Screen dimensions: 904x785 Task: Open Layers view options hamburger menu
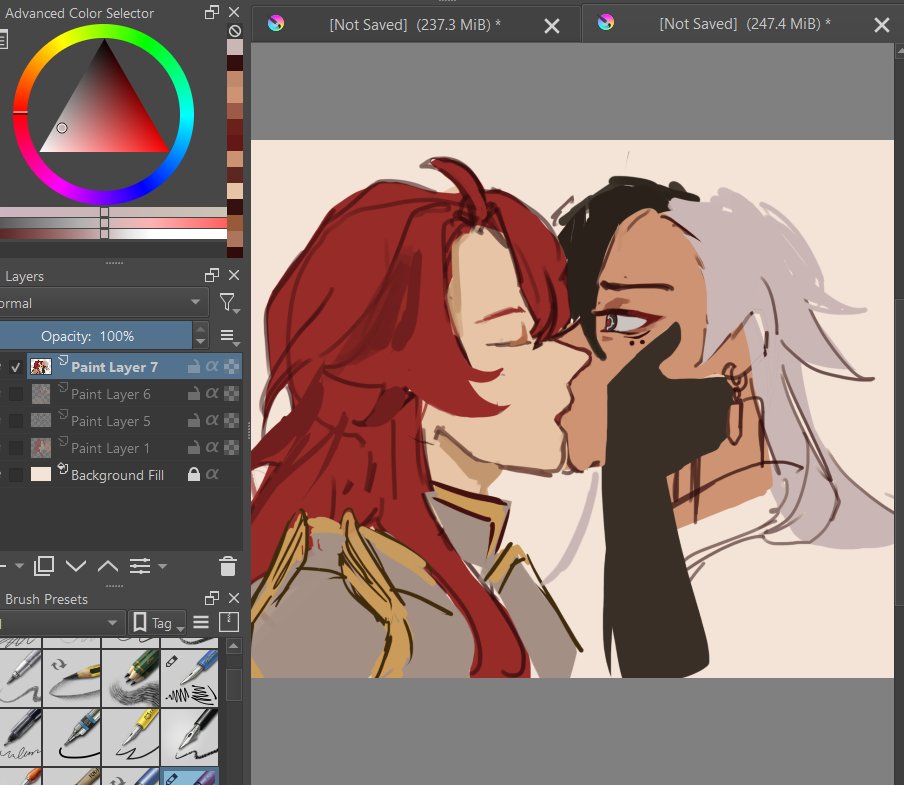pos(228,336)
